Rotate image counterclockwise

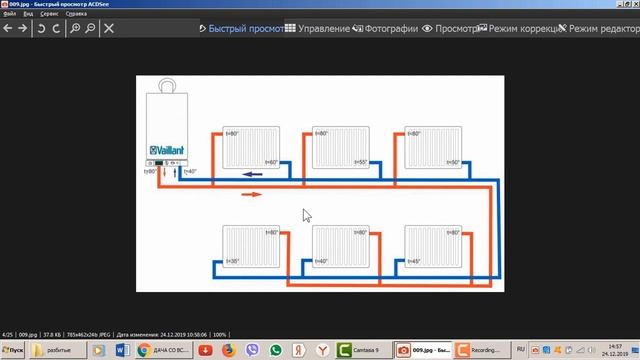point(41,28)
